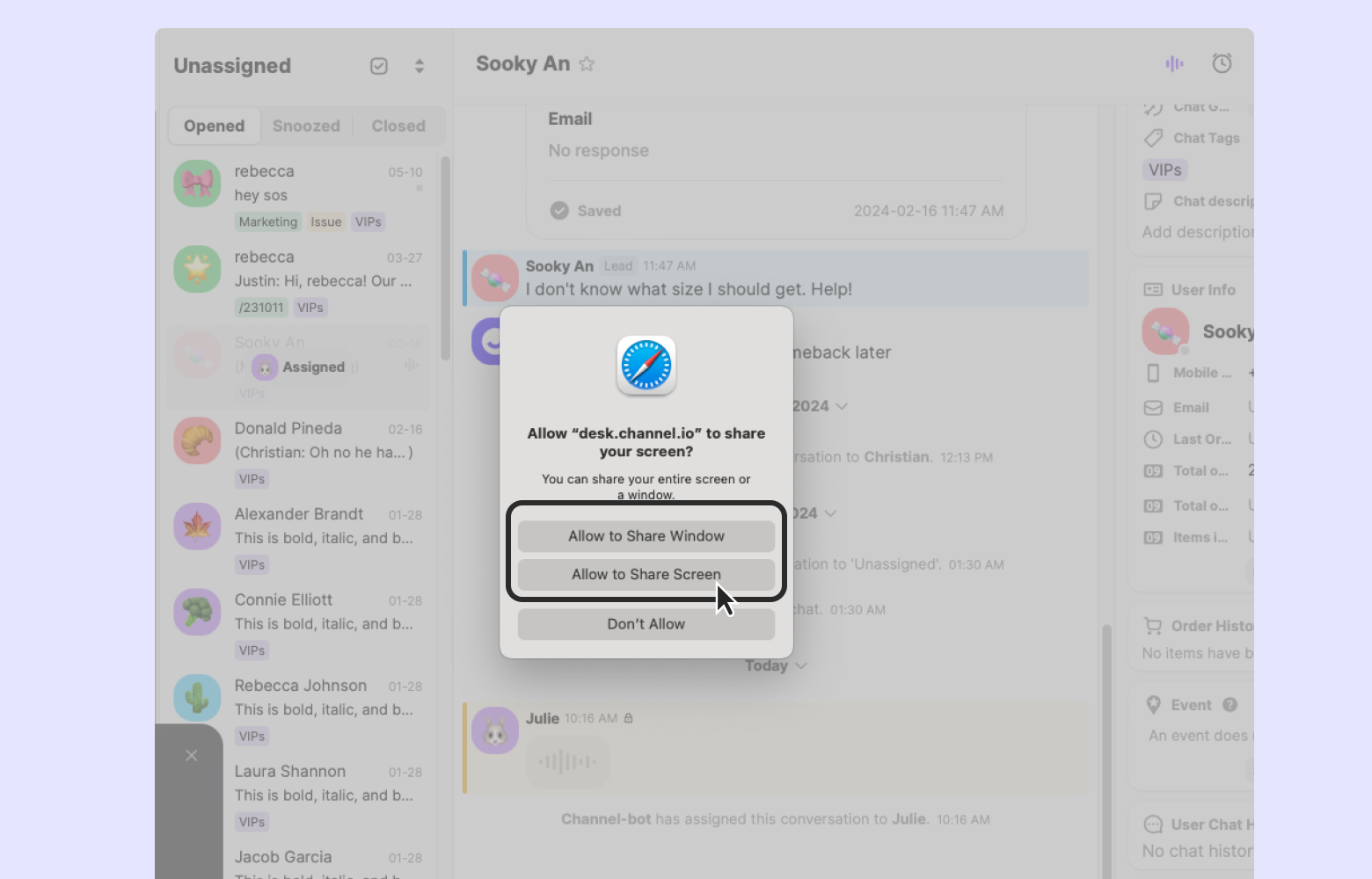Viewport: 1372px width, 879px height.
Task: Click the Order History heading
Action: tap(1212, 626)
